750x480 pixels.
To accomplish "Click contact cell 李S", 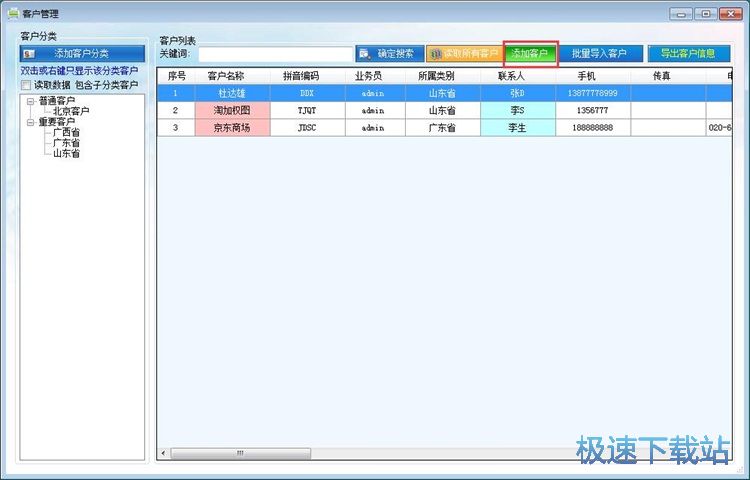I will [x=518, y=110].
